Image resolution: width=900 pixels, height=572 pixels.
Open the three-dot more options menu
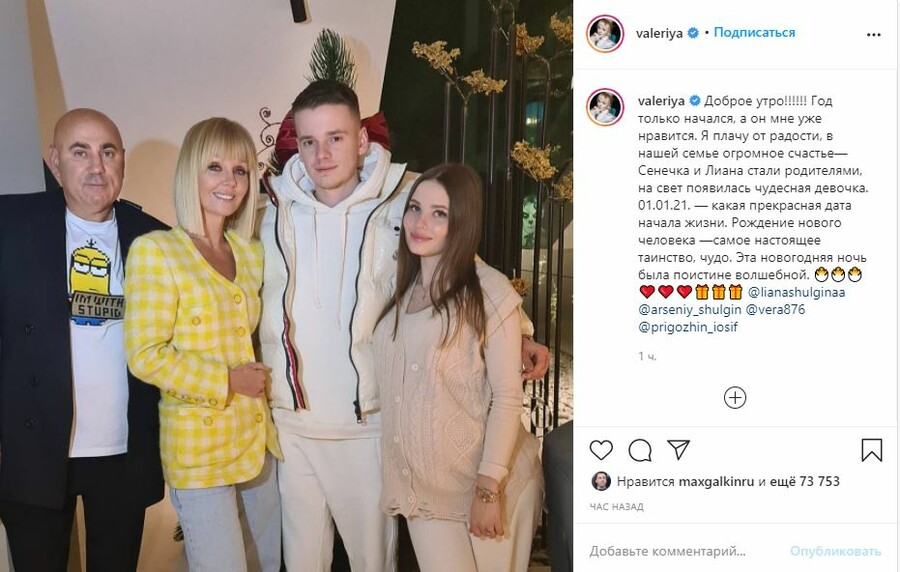874,34
